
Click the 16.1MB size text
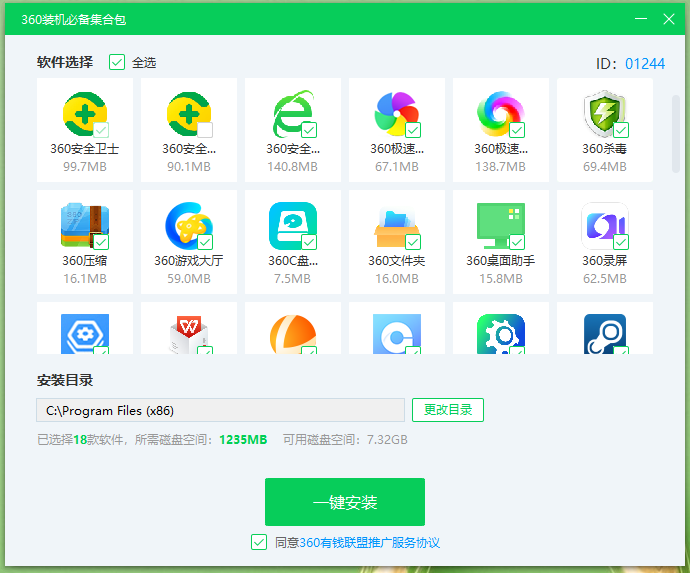coord(85,279)
